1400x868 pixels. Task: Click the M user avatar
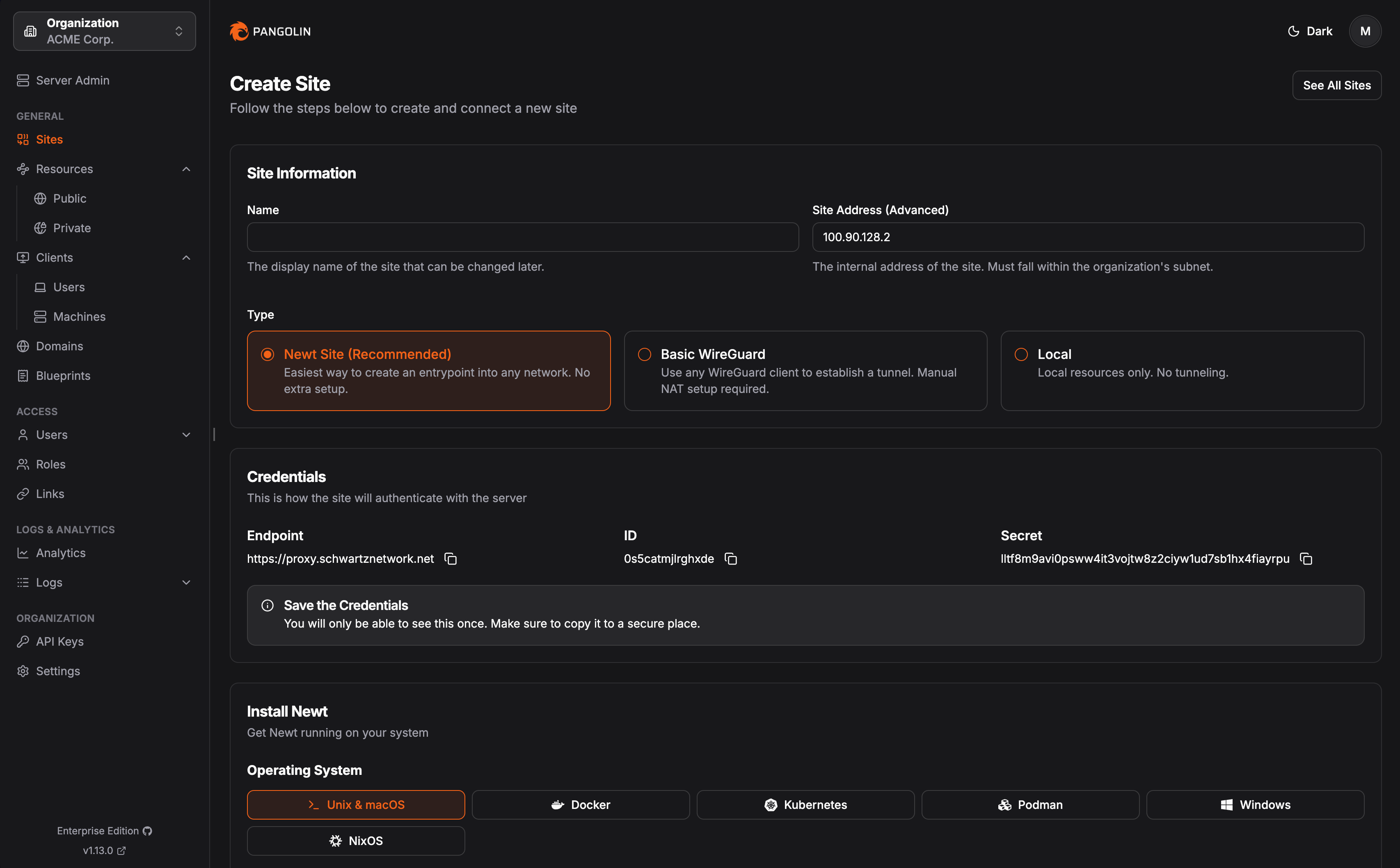[x=1365, y=31]
